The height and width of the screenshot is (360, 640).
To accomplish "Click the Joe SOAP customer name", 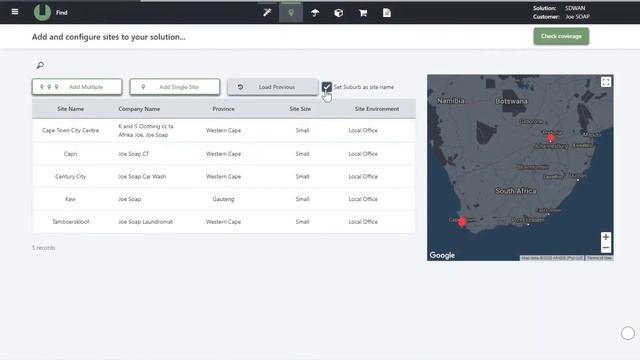I will 578,17.
